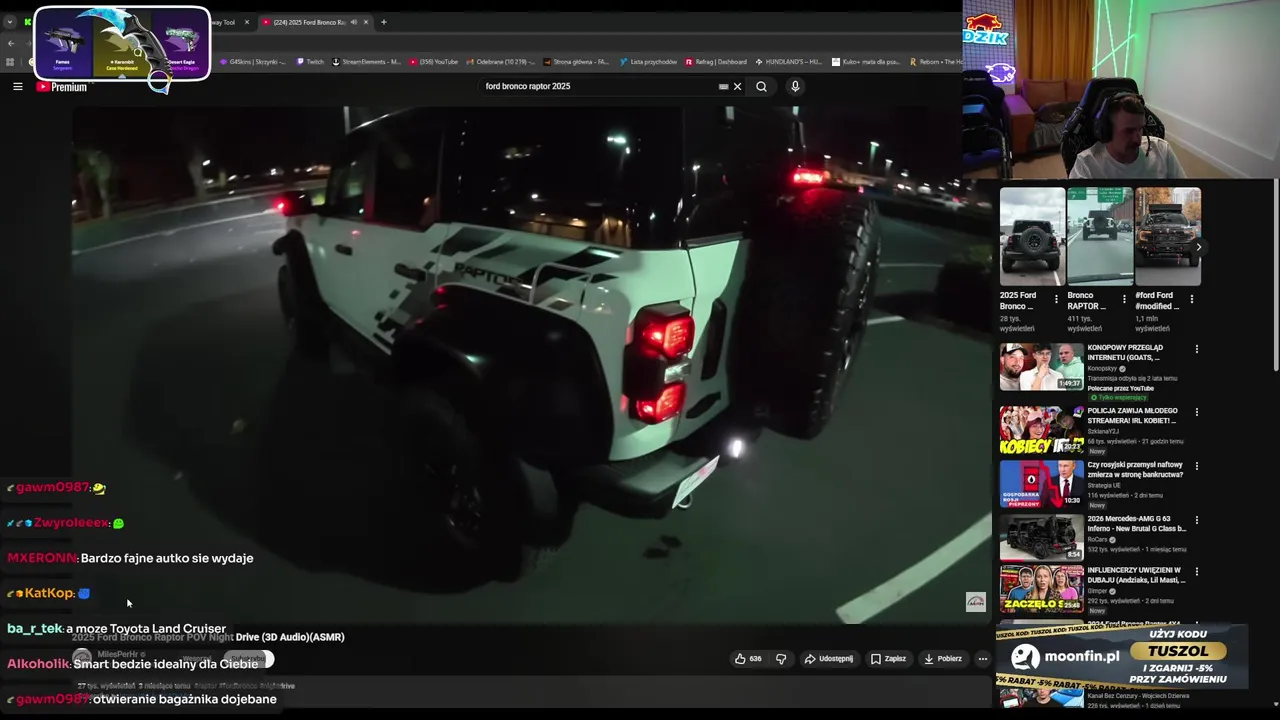Image resolution: width=1280 pixels, height=720 pixels.
Task: Play 2026 Mercedes-AMG G 63 Inferno thumbnail
Action: click(x=1041, y=537)
